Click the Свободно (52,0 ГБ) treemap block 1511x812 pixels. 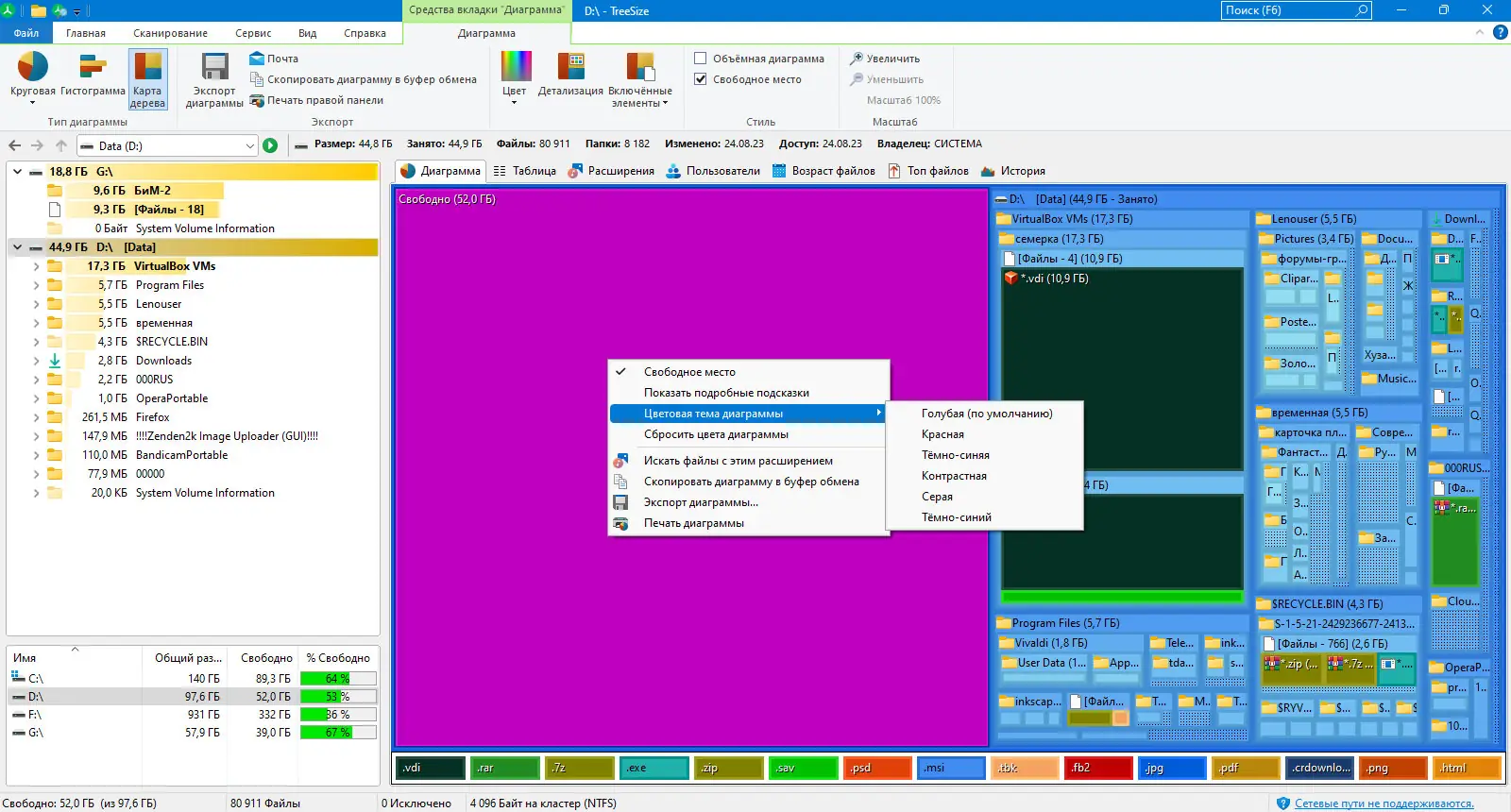(x=691, y=467)
